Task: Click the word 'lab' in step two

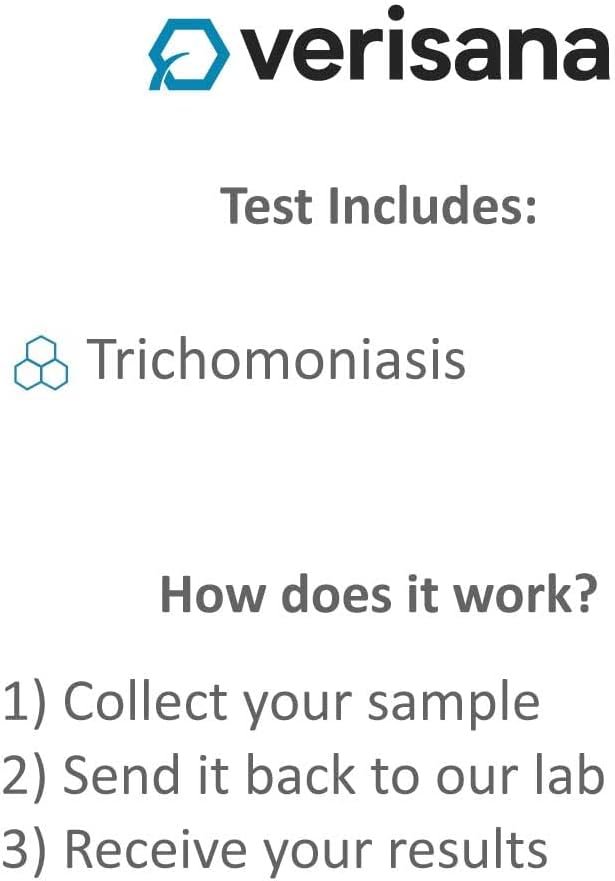Action: (x=576, y=774)
